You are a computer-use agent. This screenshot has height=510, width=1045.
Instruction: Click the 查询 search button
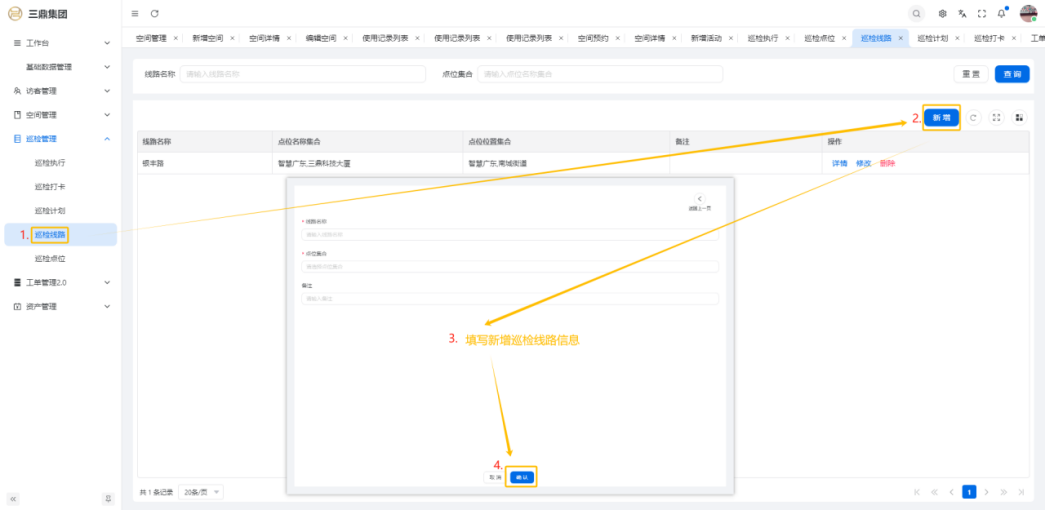point(1011,74)
